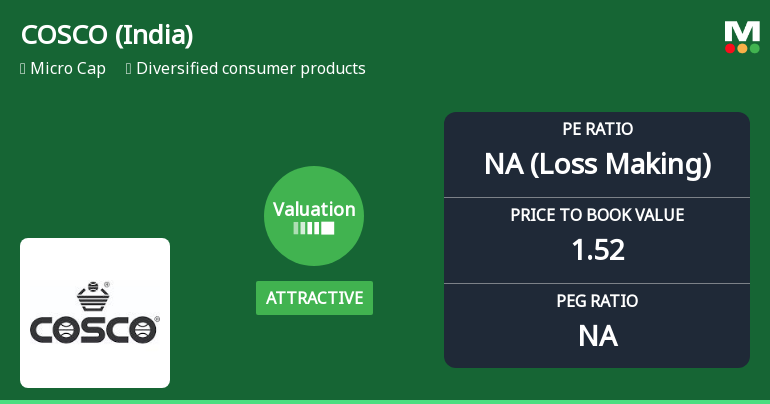Select the Diversified consumer products label
The height and width of the screenshot is (404, 770).
(251, 69)
